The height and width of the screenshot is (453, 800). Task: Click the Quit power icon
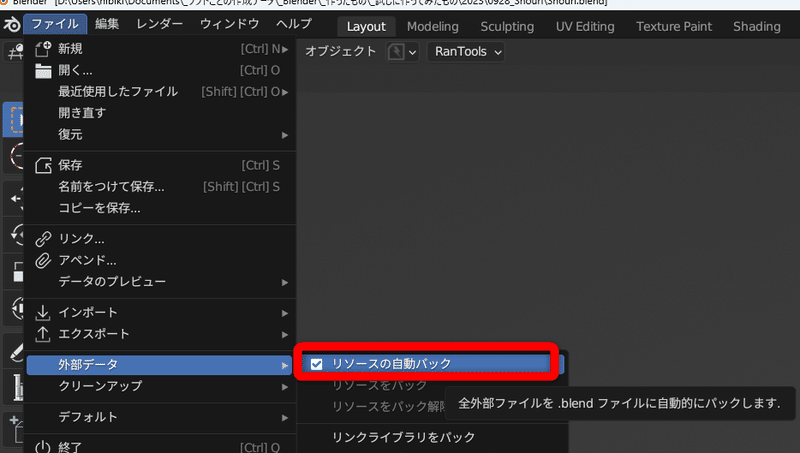(43, 447)
